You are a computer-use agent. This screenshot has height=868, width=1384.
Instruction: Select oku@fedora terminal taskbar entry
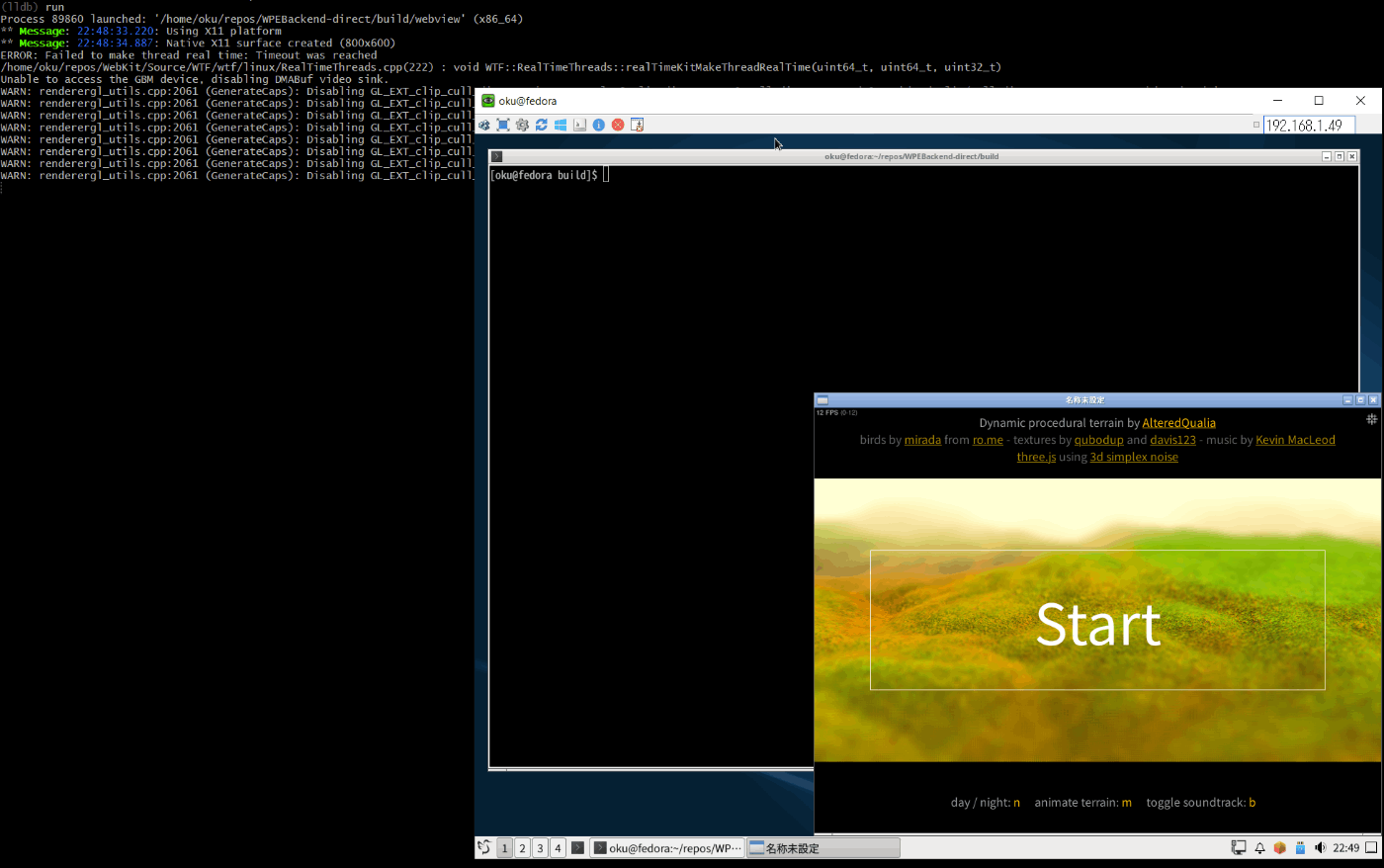click(667, 848)
